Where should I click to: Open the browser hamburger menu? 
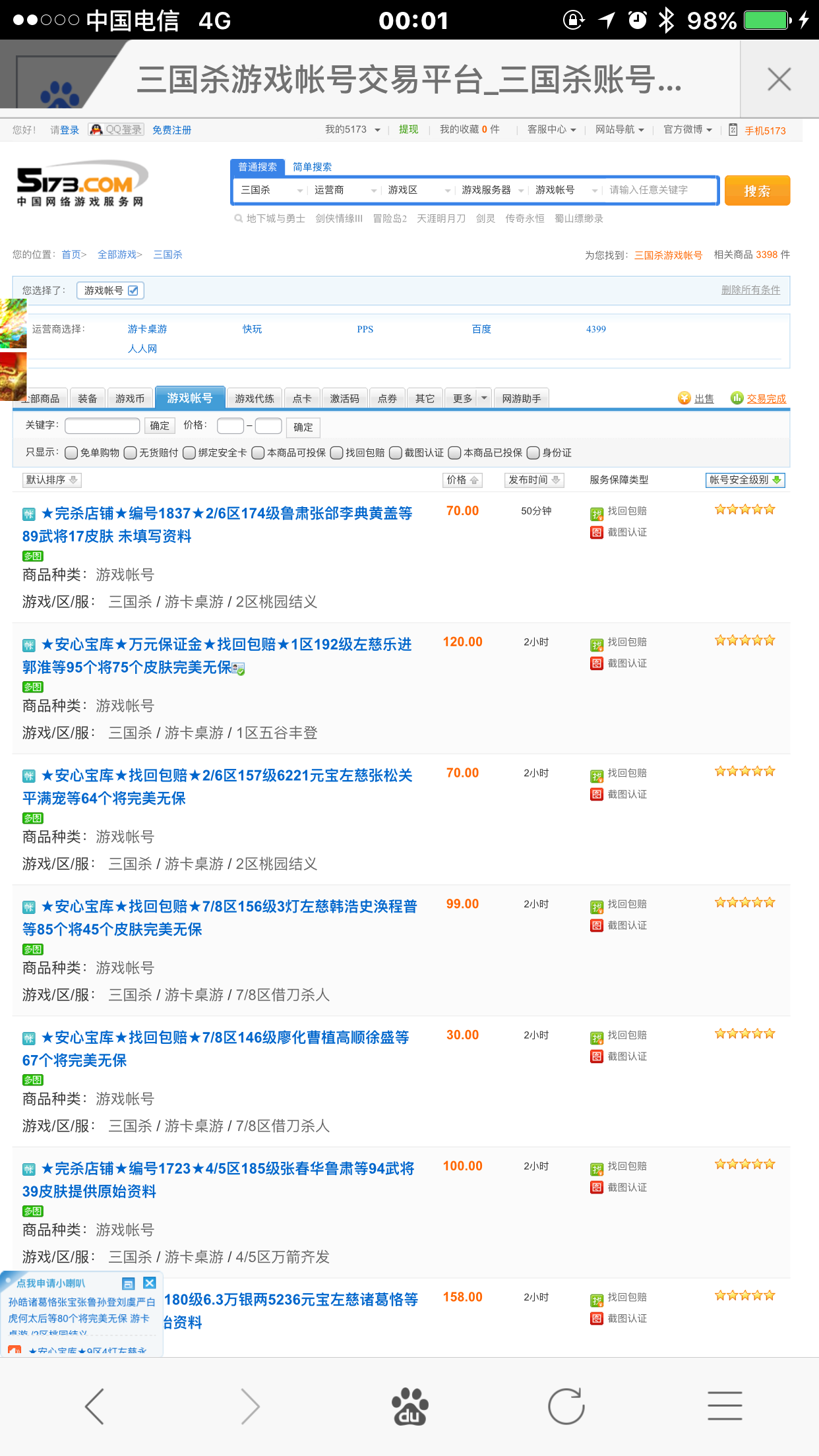pos(725,1406)
